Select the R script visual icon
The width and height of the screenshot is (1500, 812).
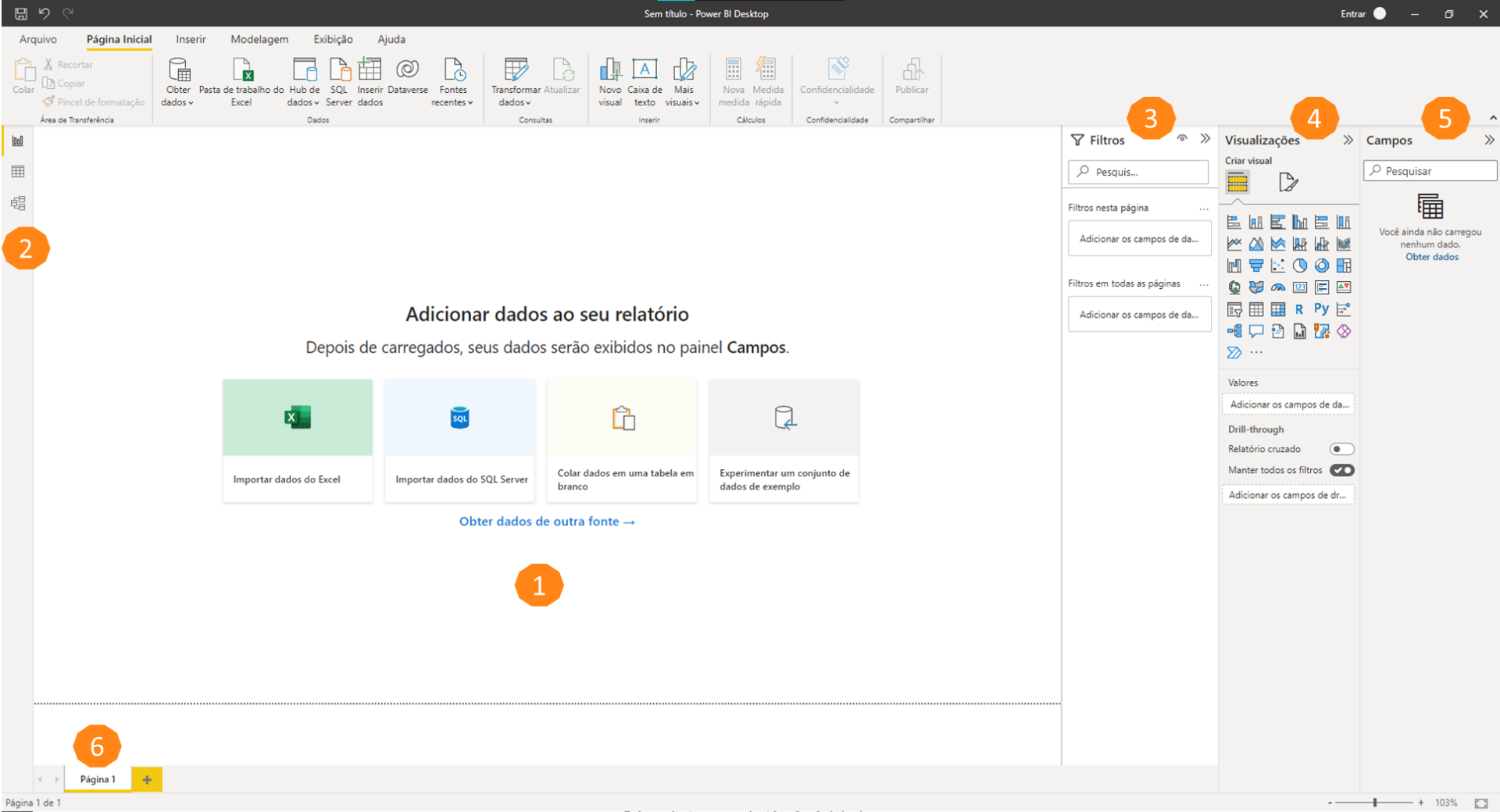coord(1299,309)
